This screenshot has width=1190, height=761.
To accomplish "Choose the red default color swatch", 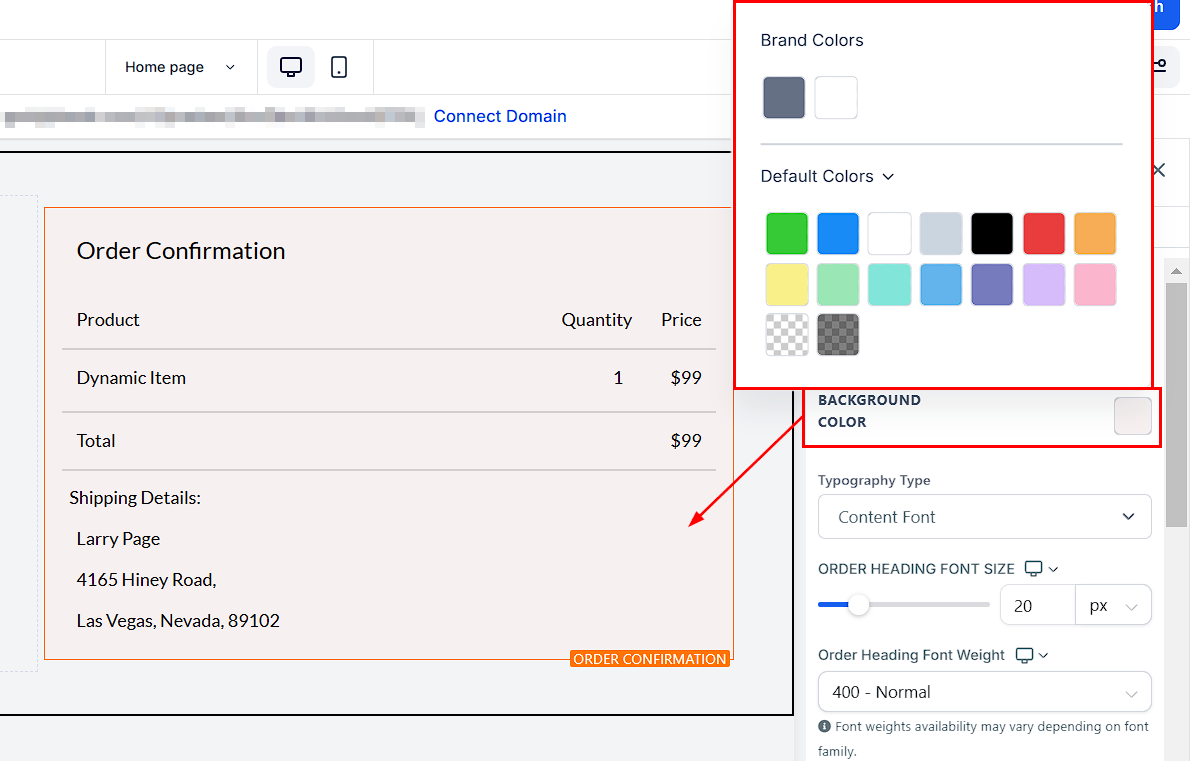I will tap(1044, 233).
